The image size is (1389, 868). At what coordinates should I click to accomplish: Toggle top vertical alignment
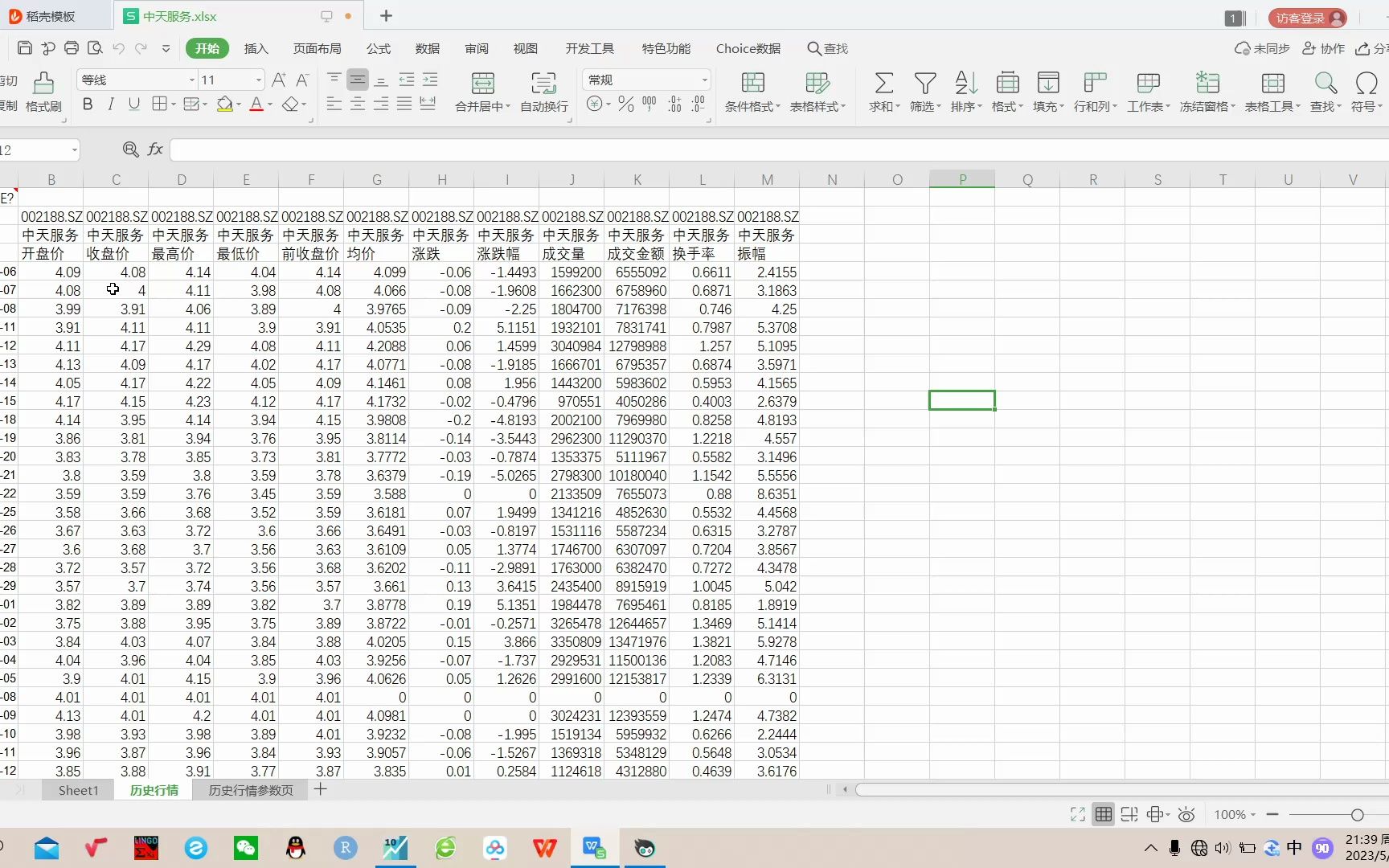(x=334, y=80)
